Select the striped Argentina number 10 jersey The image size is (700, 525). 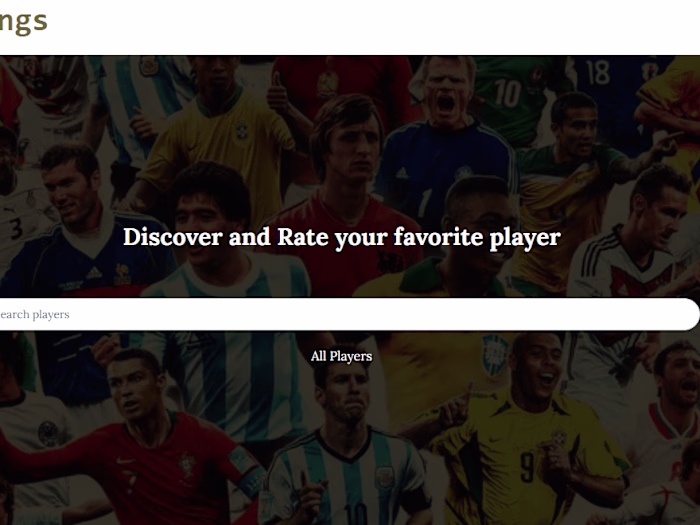pos(350,480)
